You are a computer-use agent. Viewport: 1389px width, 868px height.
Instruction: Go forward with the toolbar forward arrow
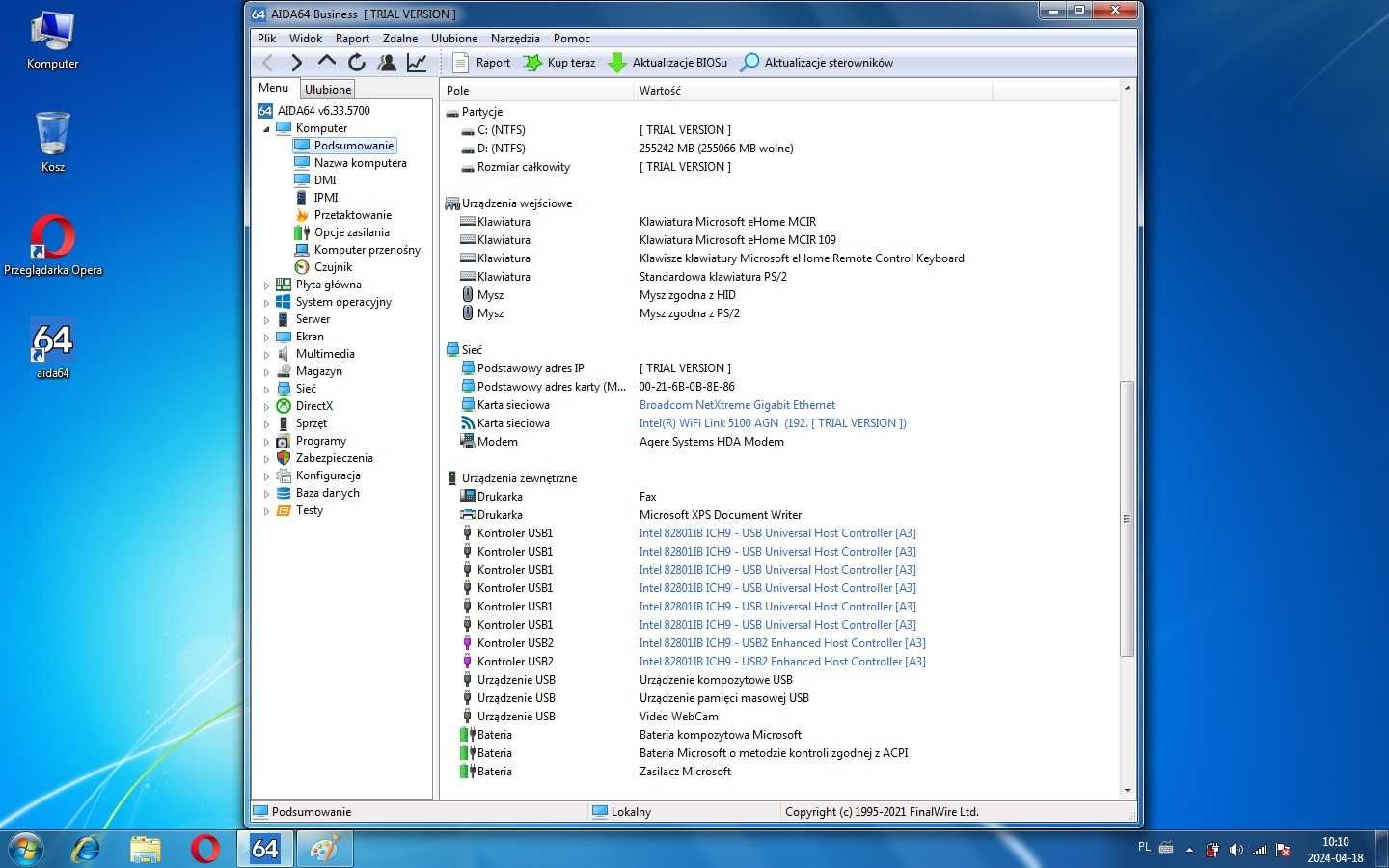click(296, 63)
